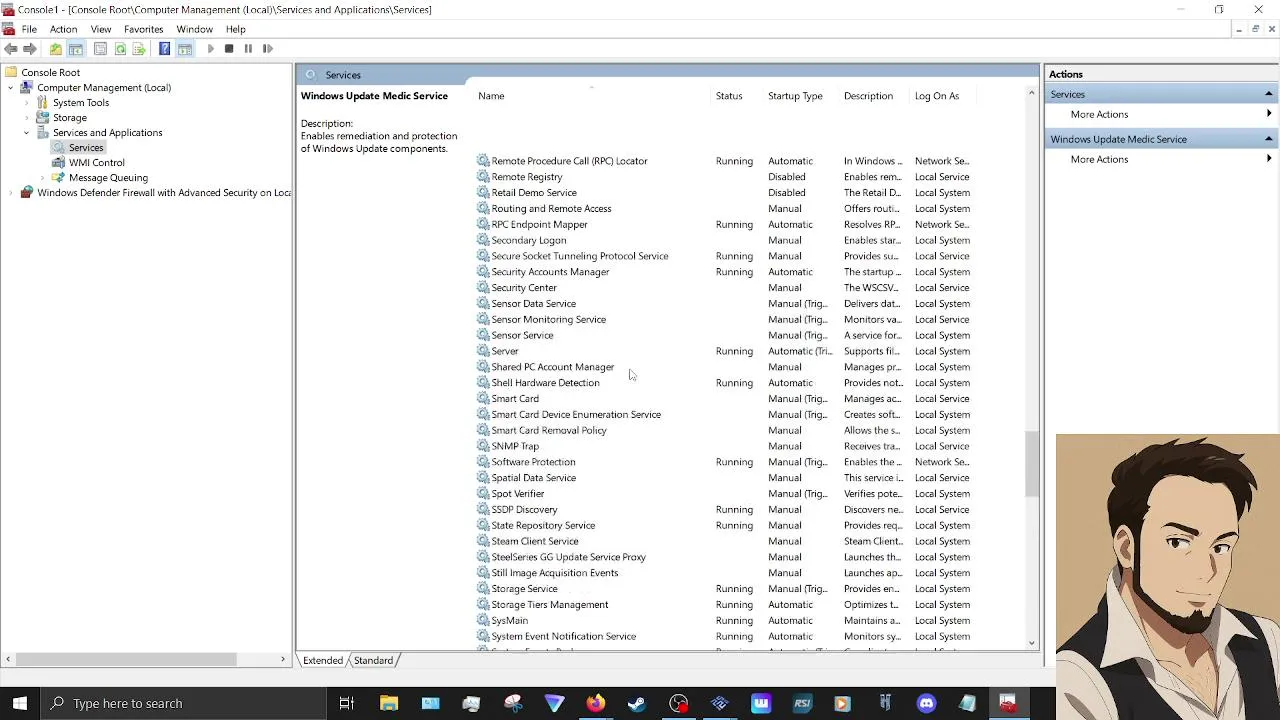The image size is (1280, 720).
Task: Open the File menu
Action: click(x=29, y=29)
